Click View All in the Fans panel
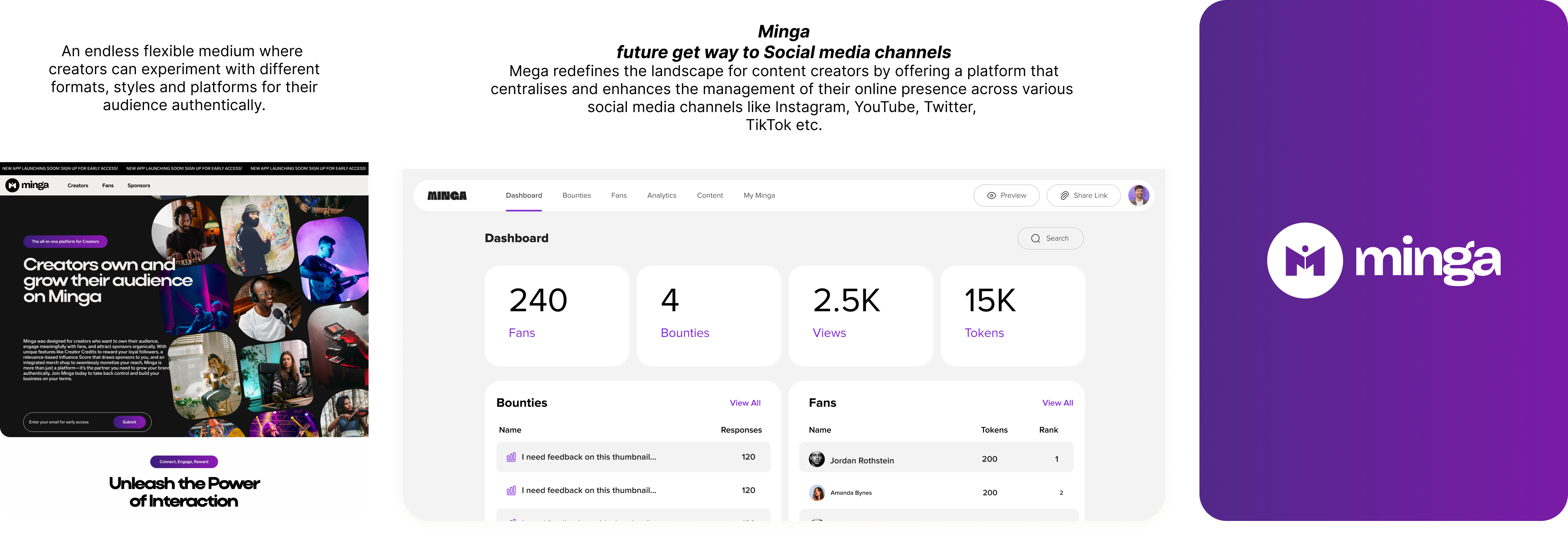 click(1057, 403)
